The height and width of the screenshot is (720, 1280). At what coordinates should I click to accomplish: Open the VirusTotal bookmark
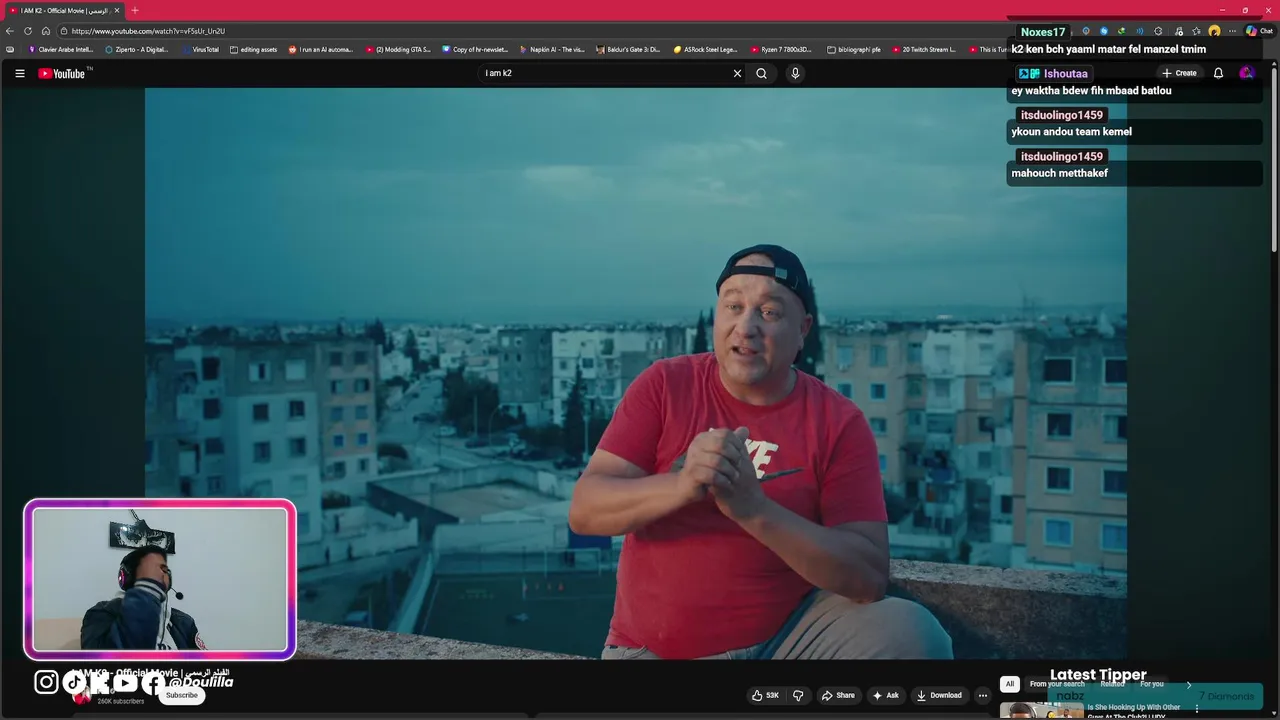[x=200, y=49]
